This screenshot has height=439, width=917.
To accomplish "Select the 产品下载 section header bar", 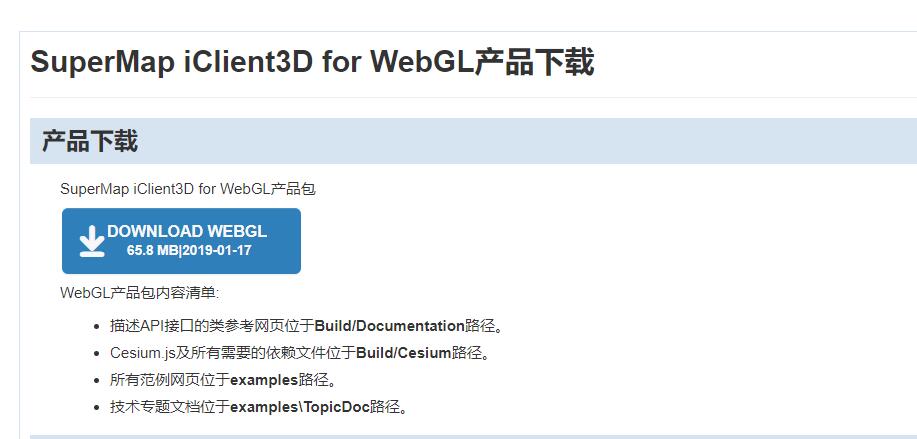I will tap(473, 141).
